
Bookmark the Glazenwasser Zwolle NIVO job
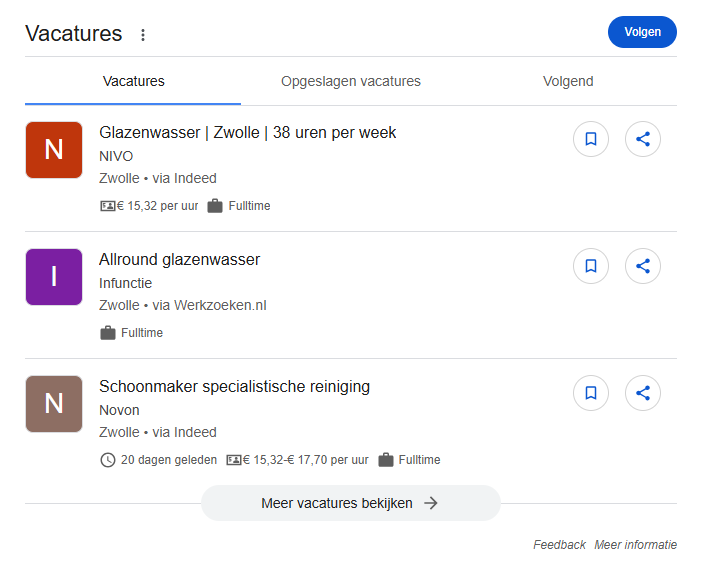click(591, 139)
